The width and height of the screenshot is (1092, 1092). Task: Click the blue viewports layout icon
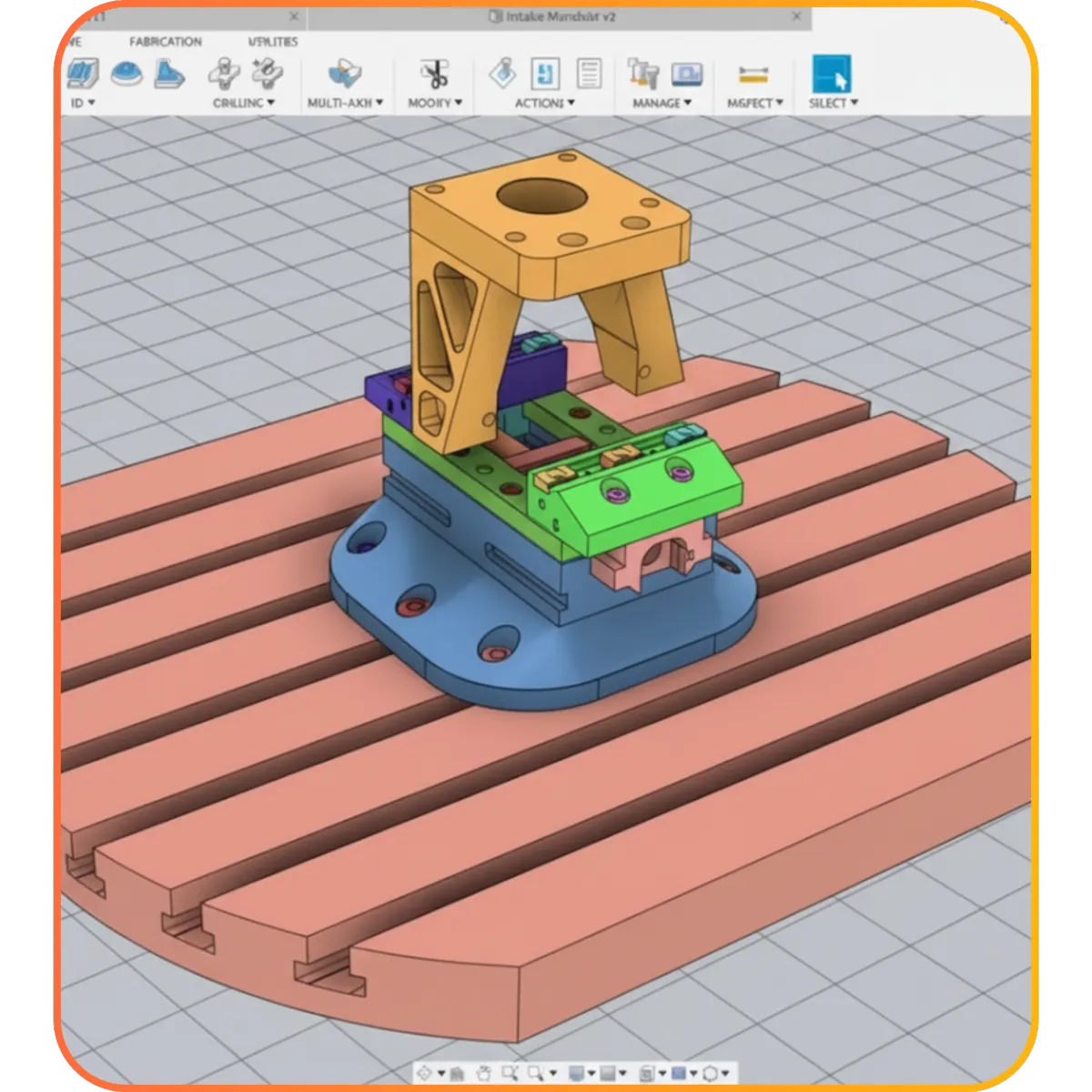(678, 1074)
